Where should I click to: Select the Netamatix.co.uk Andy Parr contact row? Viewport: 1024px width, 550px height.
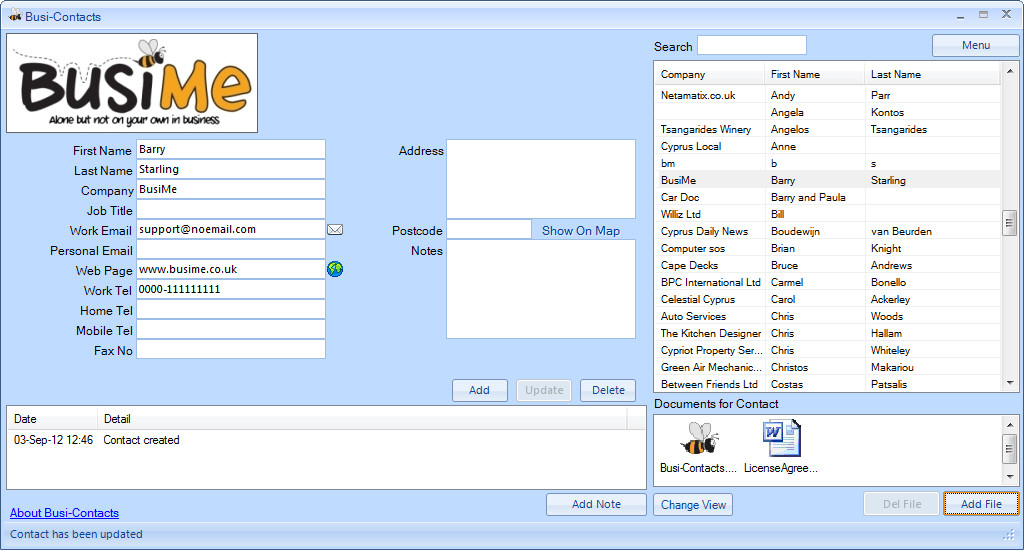827,95
